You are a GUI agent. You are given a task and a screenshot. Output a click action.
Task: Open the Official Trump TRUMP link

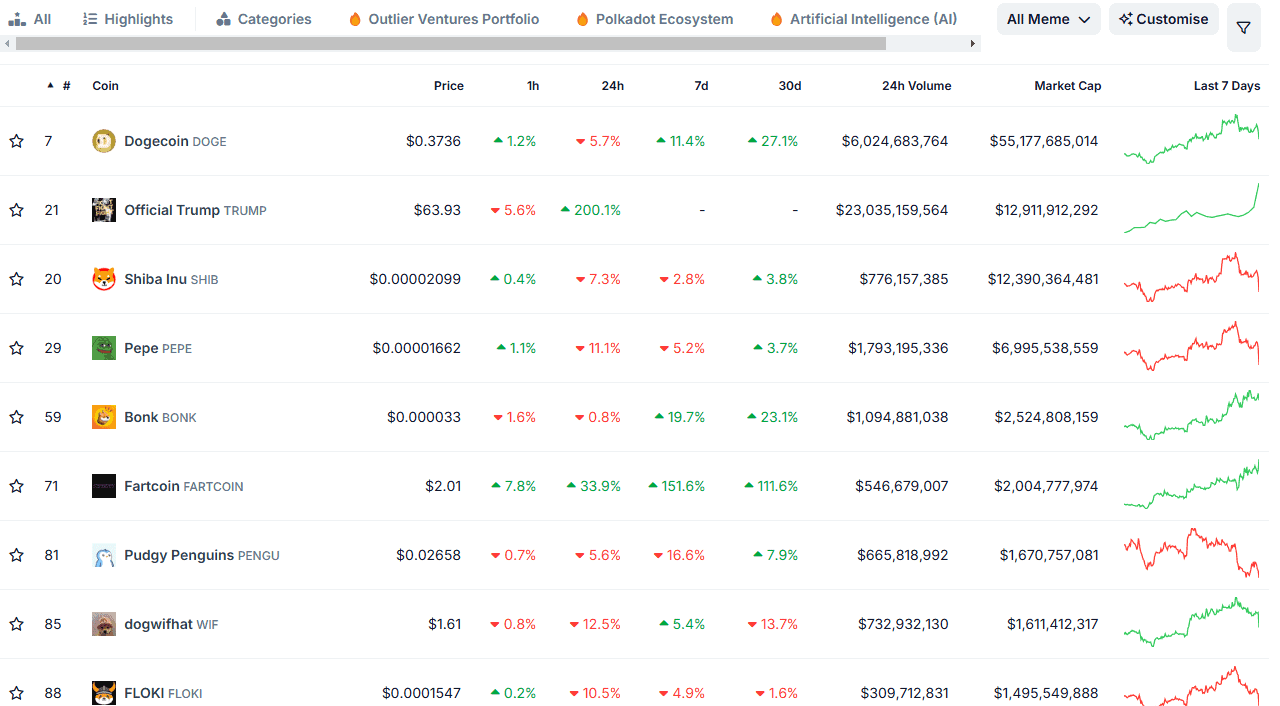click(x=195, y=210)
